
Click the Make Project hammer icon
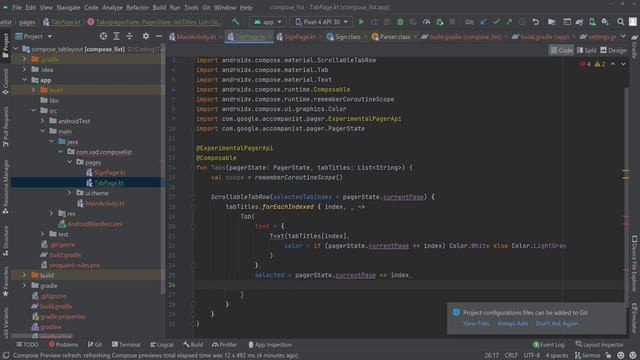coord(236,22)
